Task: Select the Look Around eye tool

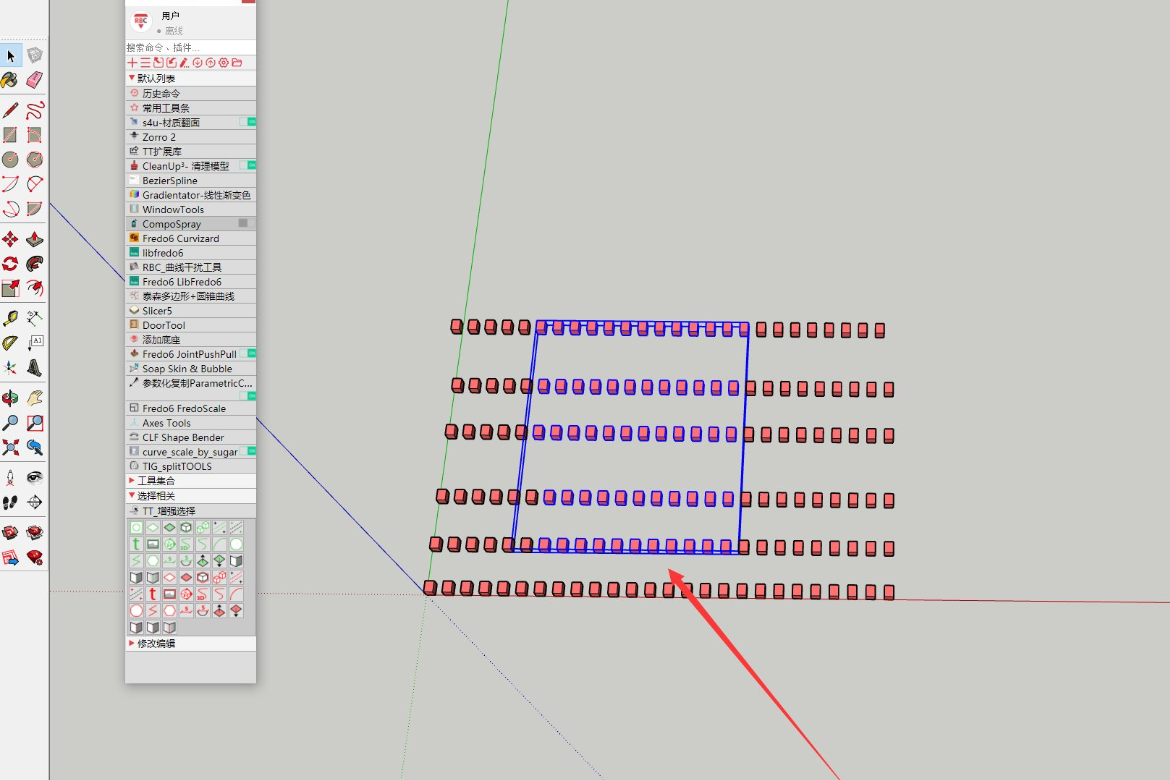Action: [34, 478]
